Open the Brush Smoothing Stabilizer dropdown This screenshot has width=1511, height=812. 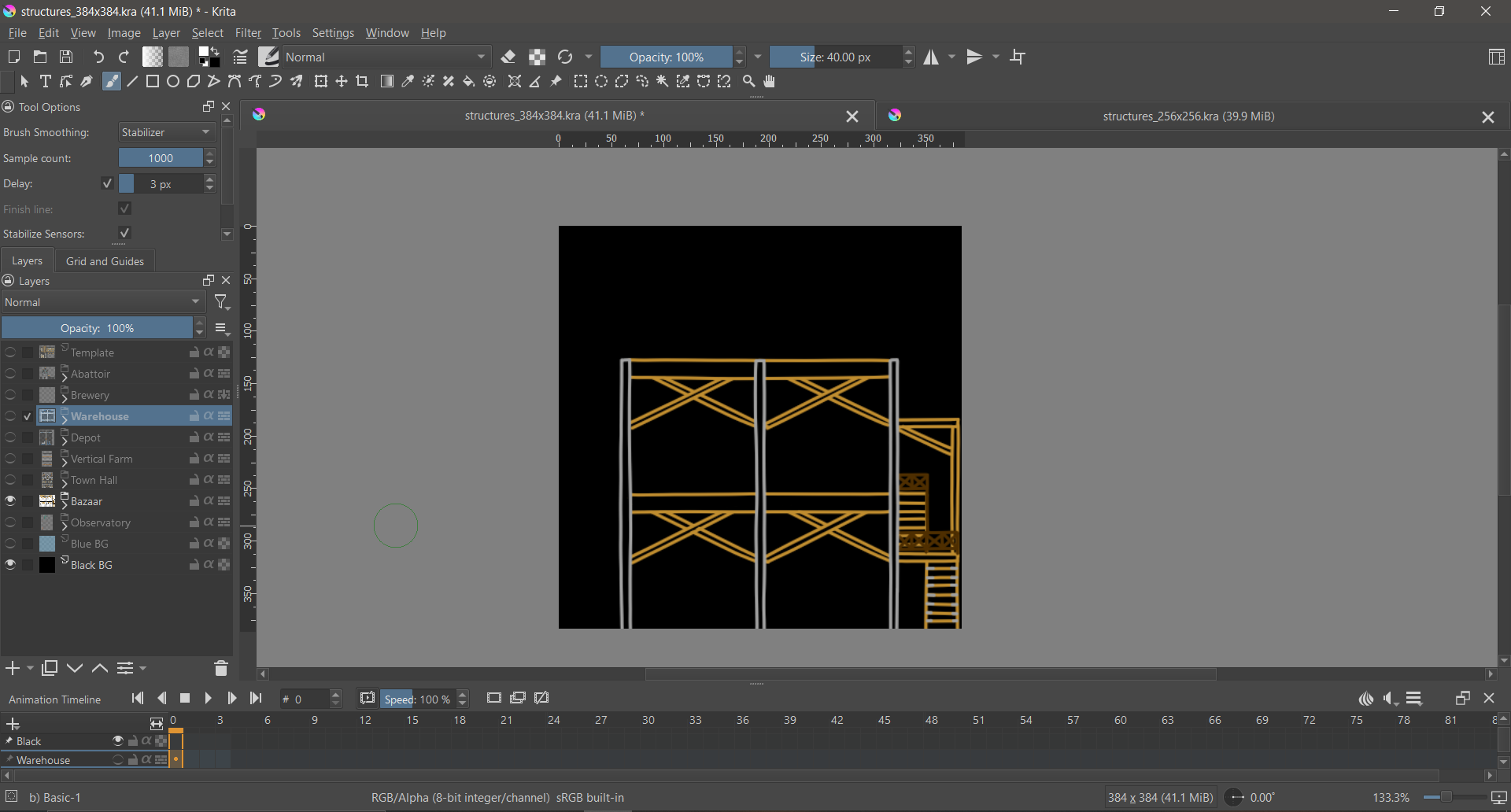(x=167, y=133)
